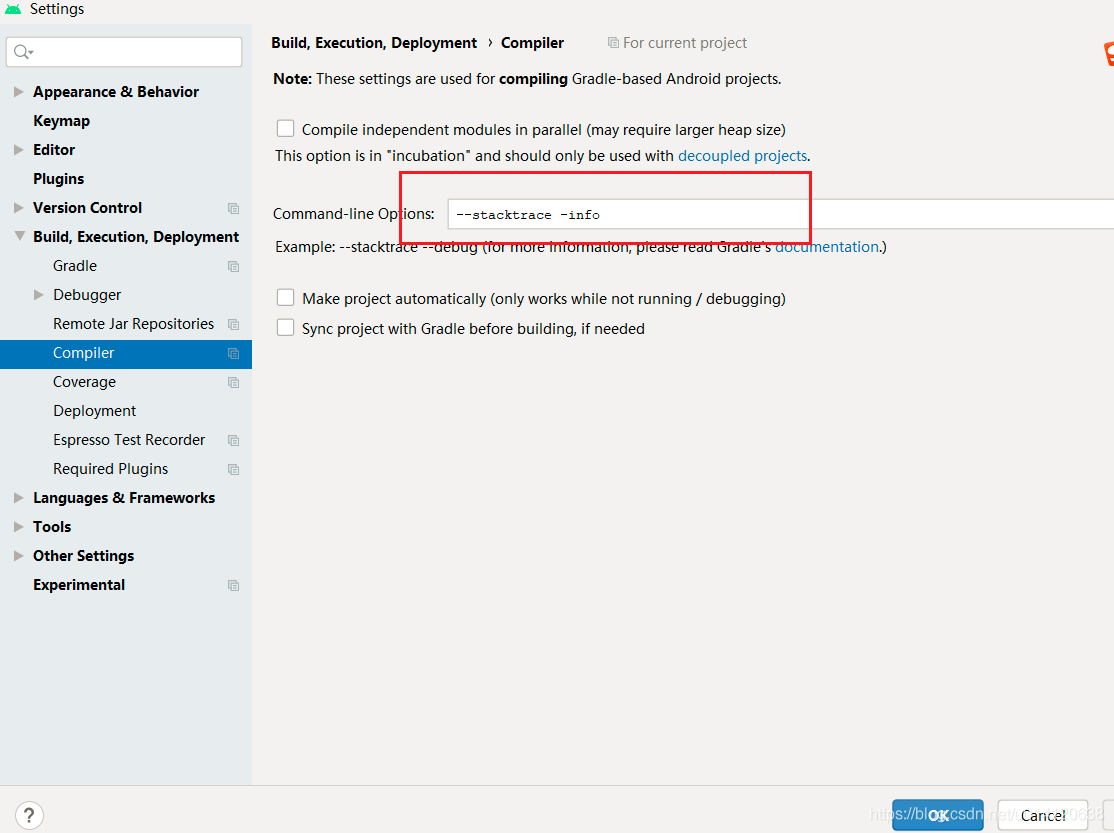1114x833 pixels.
Task: Click the project icon beside Required Plugins
Action: (x=233, y=470)
